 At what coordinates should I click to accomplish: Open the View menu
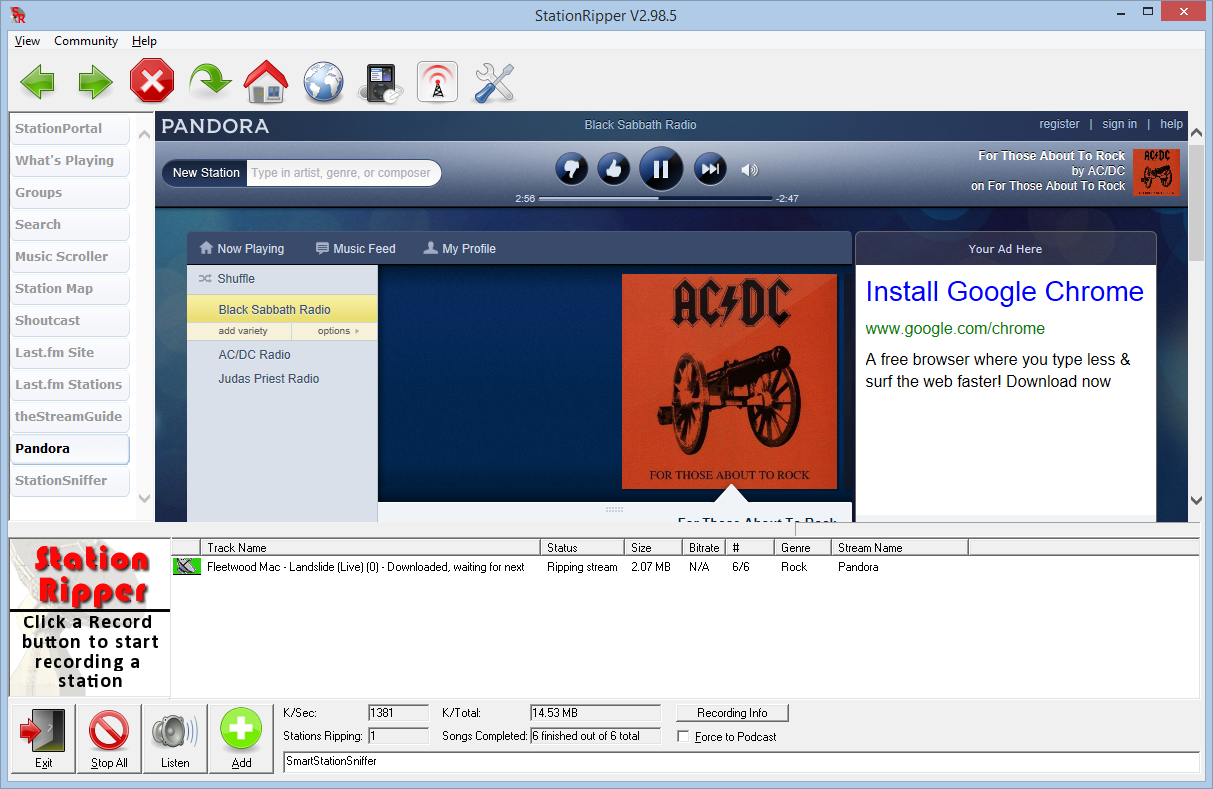(27, 41)
